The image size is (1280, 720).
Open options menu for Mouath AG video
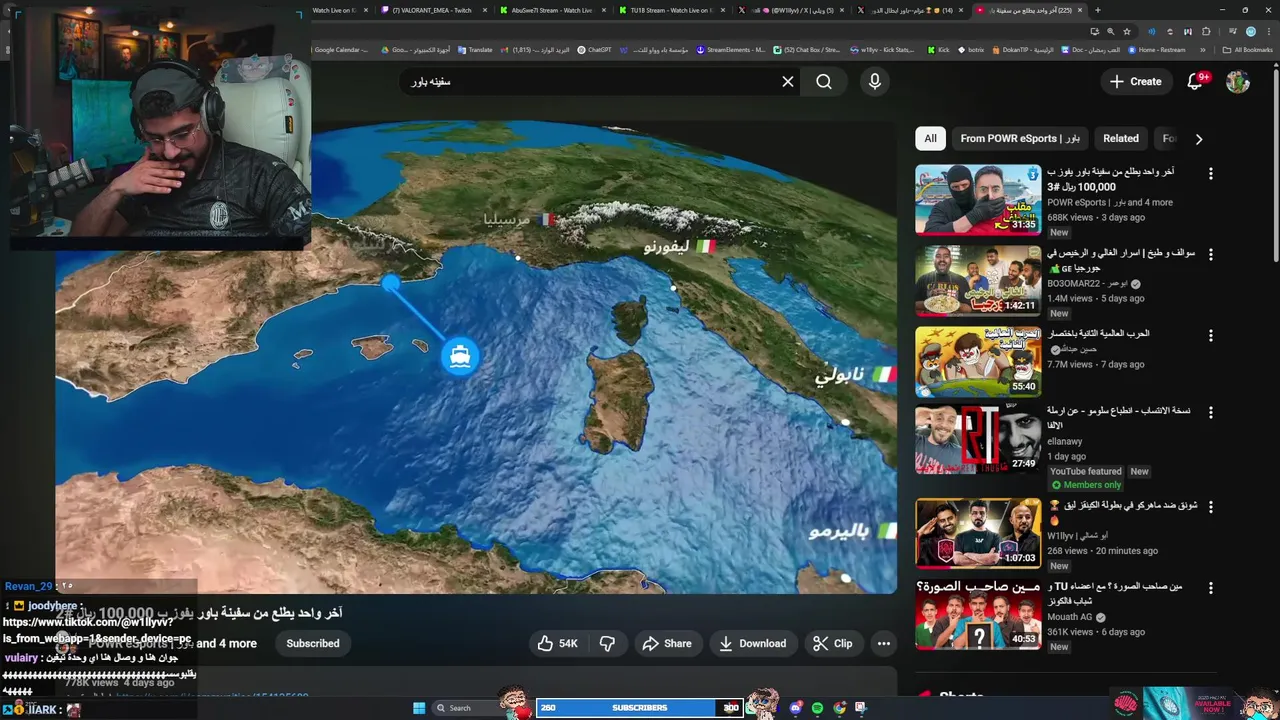(x=1210, y=589)
